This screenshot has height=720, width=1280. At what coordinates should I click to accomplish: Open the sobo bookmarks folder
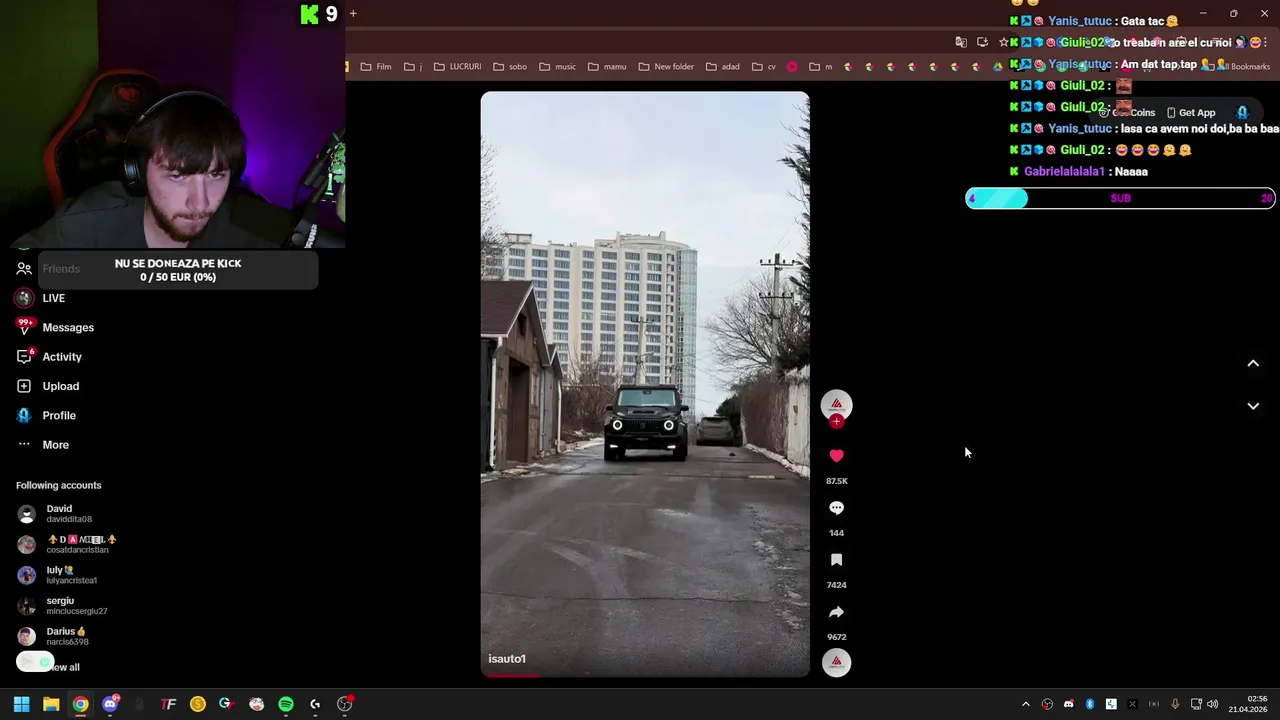[x=510, y=67]
